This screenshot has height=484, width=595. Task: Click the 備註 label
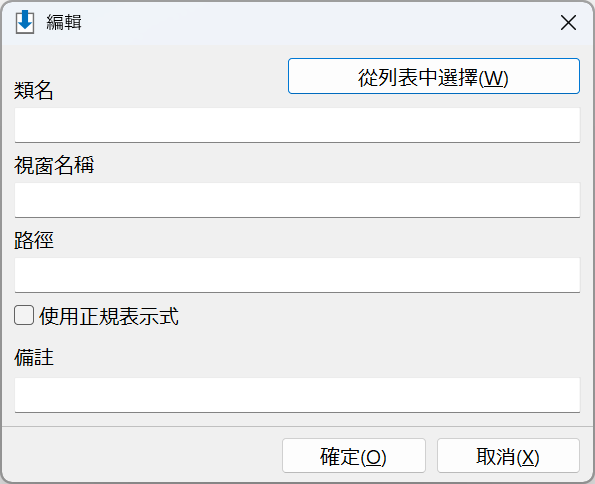coord(34,357)
